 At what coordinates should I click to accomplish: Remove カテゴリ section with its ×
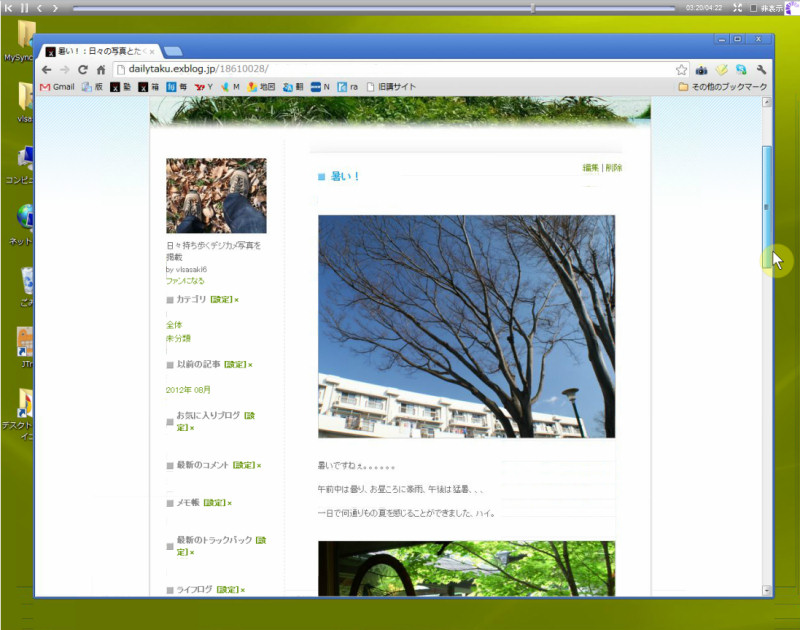(x=237, y=300)
